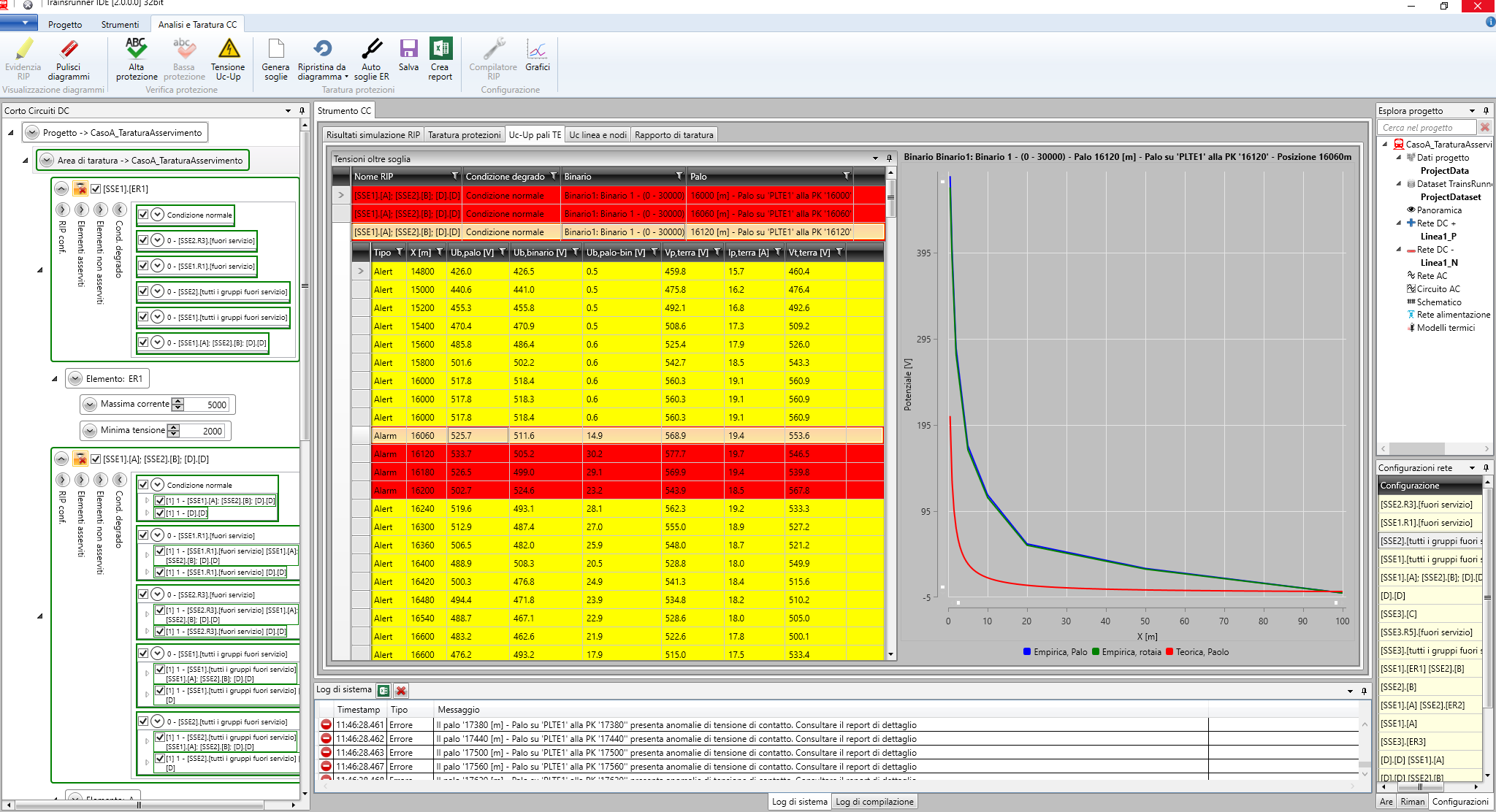Screen dimensions: 1496x812
Task: Collapse the Elemento: ER1 section
Action: [x=75, y=378]
